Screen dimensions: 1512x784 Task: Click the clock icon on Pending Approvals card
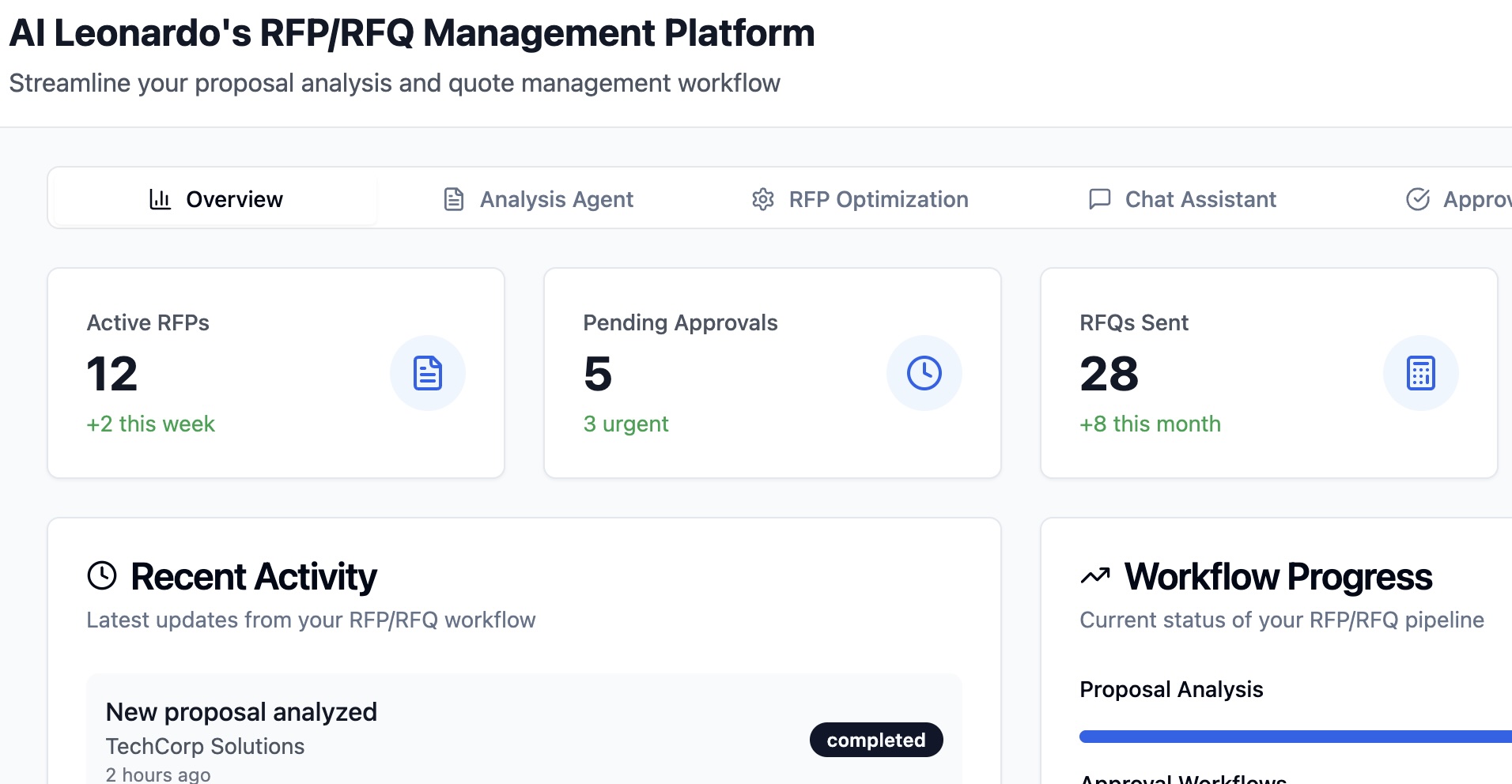[924, 372]
